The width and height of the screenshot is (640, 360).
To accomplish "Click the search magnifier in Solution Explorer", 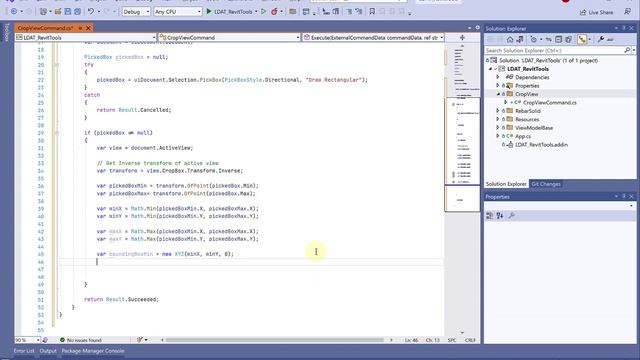I will pos(627,50).
